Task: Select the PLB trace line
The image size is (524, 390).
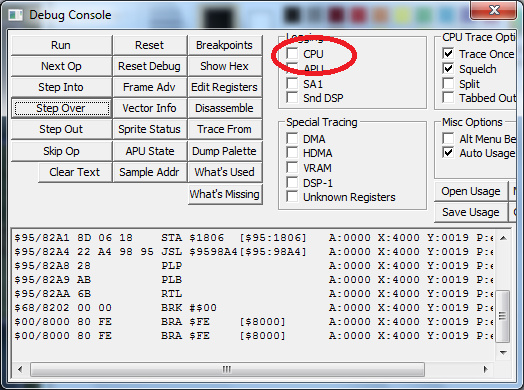Action: (254, 280)
